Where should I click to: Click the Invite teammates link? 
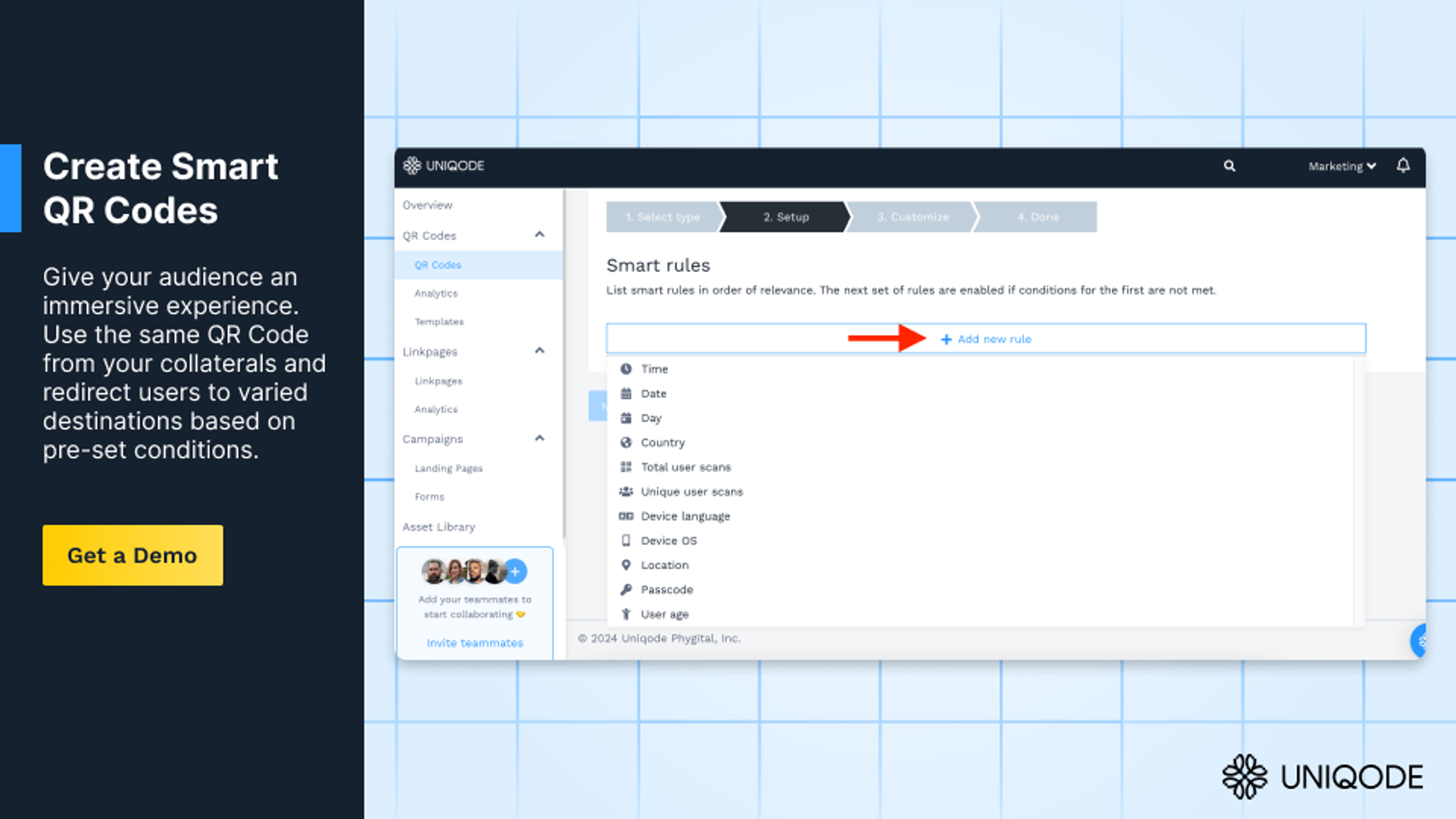pos(475,643)
